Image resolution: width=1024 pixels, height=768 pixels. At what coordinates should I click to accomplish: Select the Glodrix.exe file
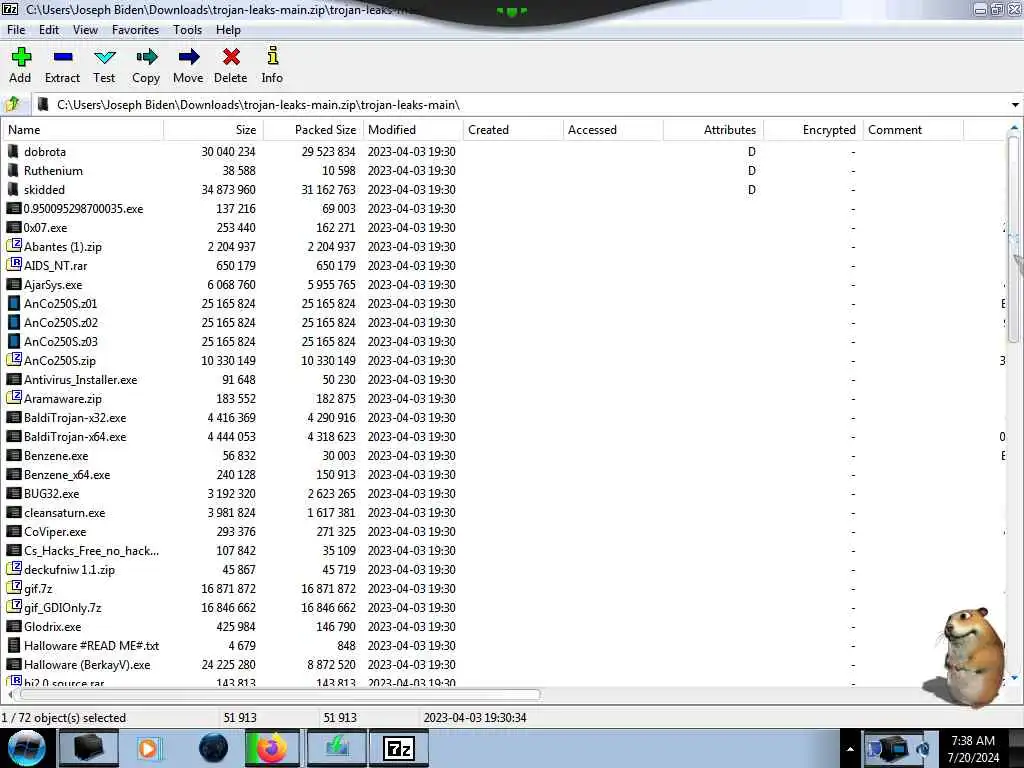click(53, 626)
